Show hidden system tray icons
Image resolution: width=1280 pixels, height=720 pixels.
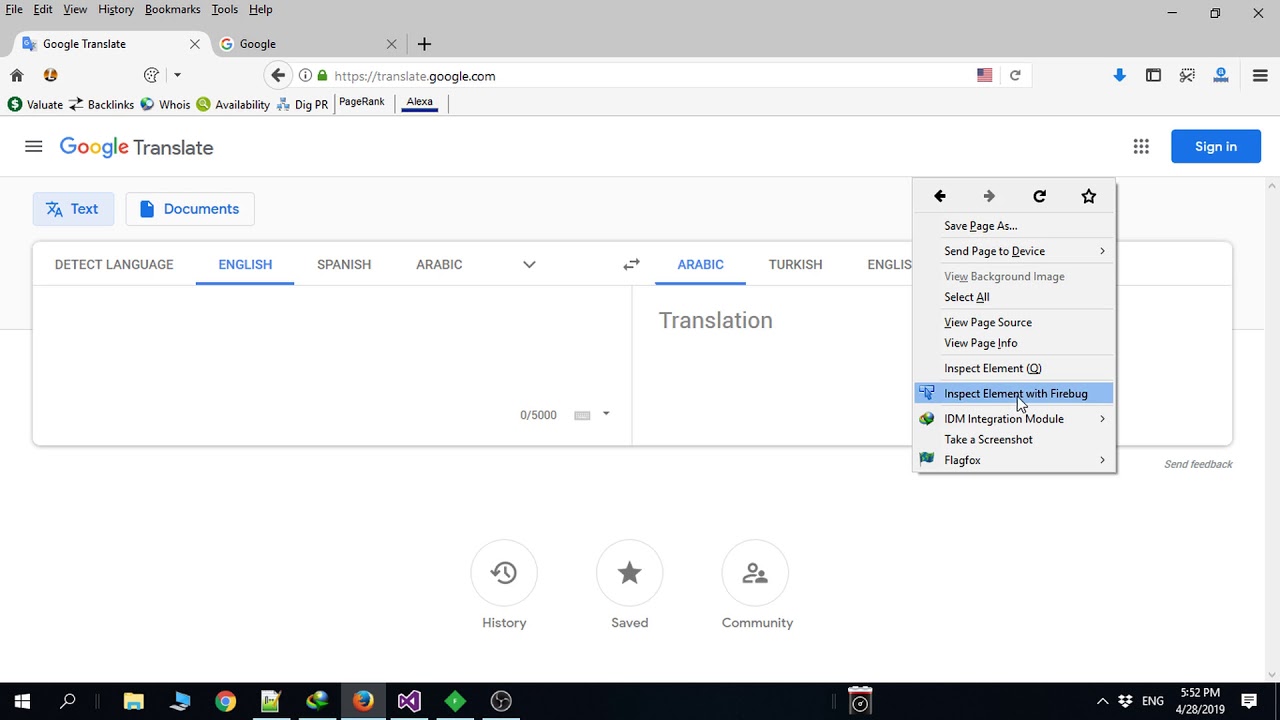pyautogui.click(x=1103, y=701)
